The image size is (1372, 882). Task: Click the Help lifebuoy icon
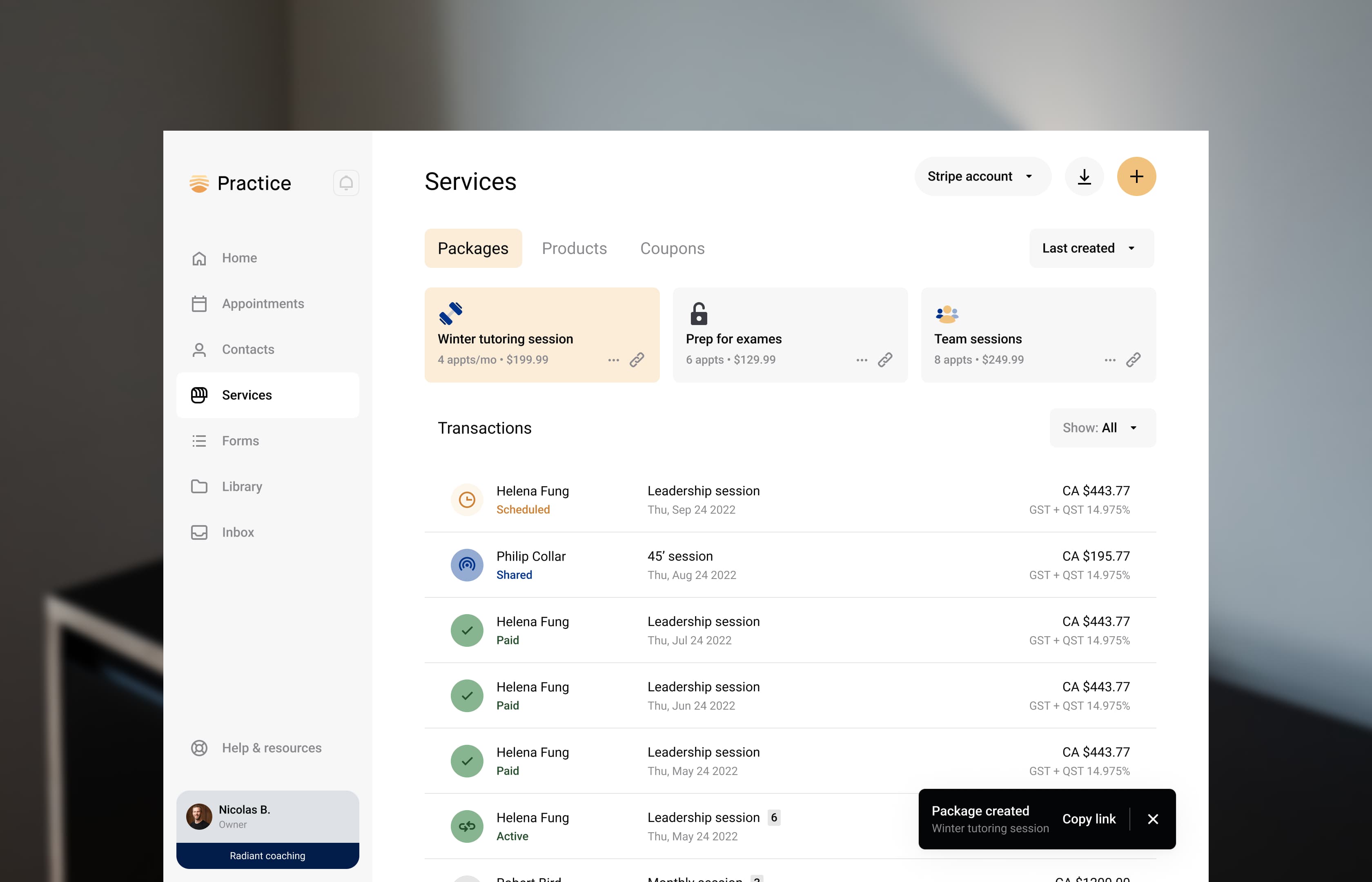click(x=199, y=748)
